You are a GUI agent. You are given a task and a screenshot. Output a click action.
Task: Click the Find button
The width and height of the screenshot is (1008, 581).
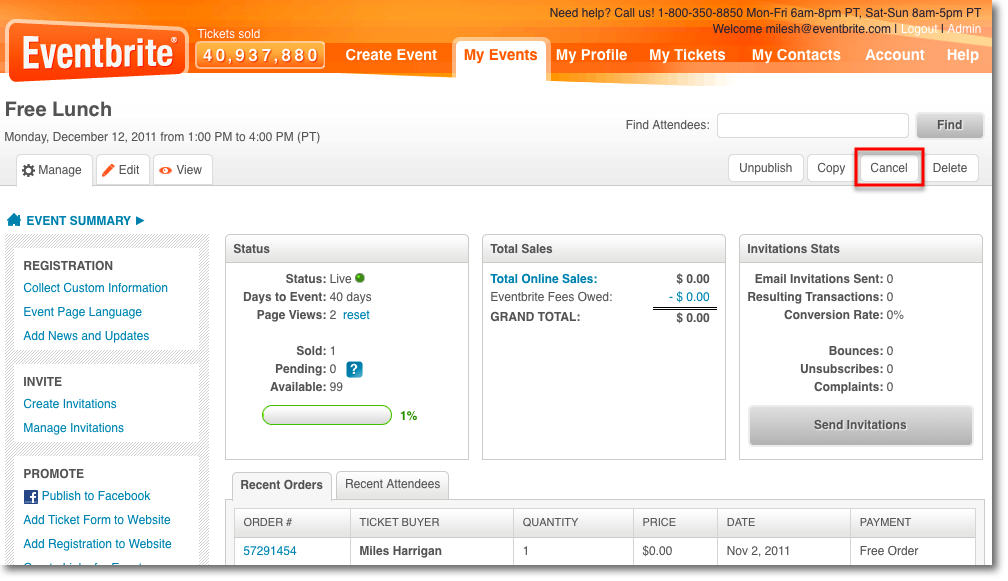tap(950, 125)
